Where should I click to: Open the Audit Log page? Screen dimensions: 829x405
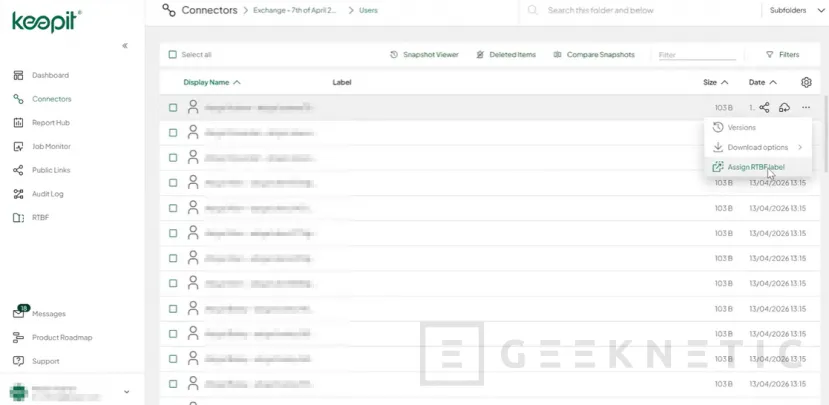tap(38, 194)
